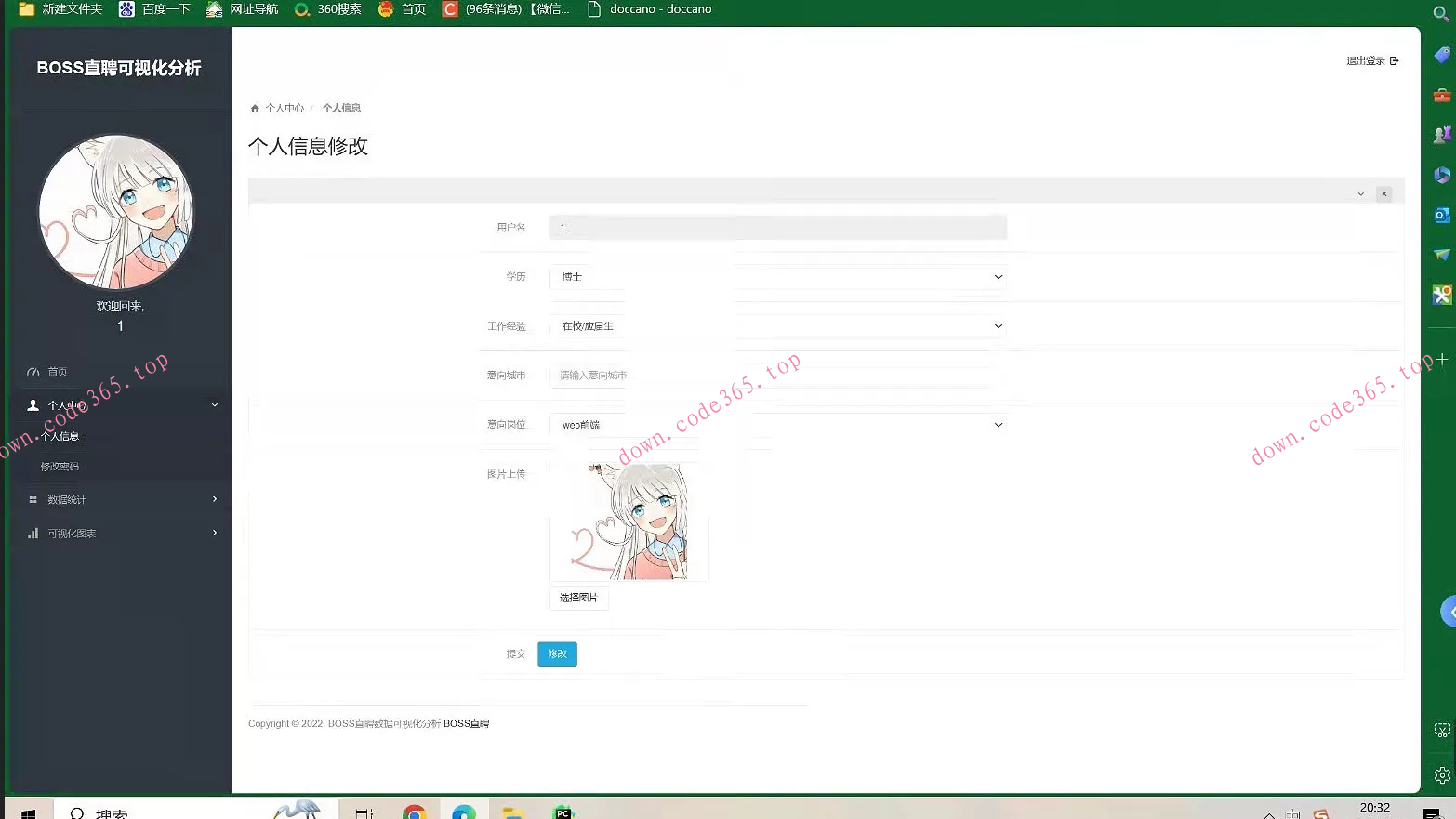Open the search magnifier at top right
The width and height of the screenshot is (1456, 819).
click(1438, 13)
